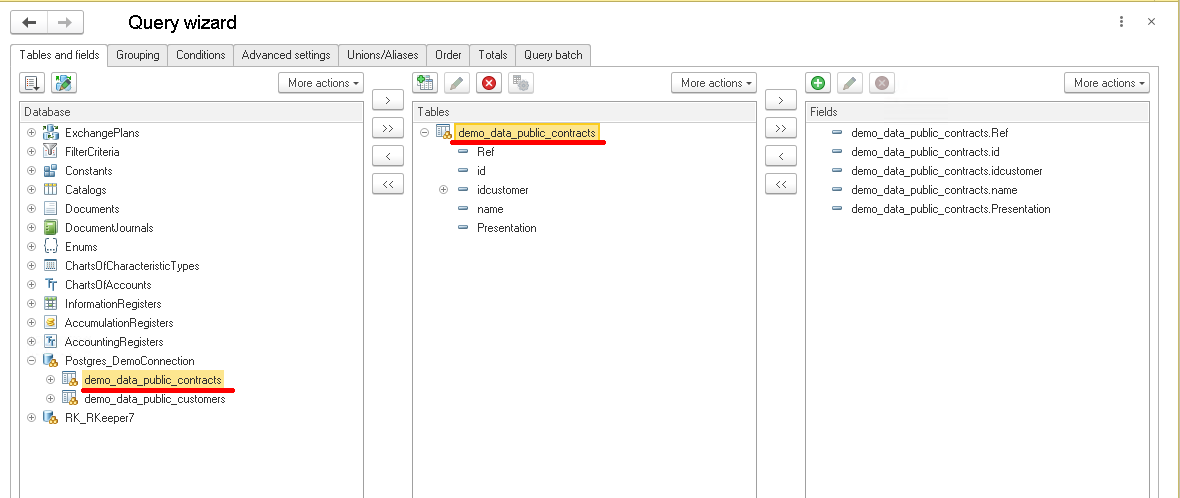Image resolution: width=1180 pixels, height=498 pixels.
Task: Click the green add field icon
Action: tap(818, 83)
